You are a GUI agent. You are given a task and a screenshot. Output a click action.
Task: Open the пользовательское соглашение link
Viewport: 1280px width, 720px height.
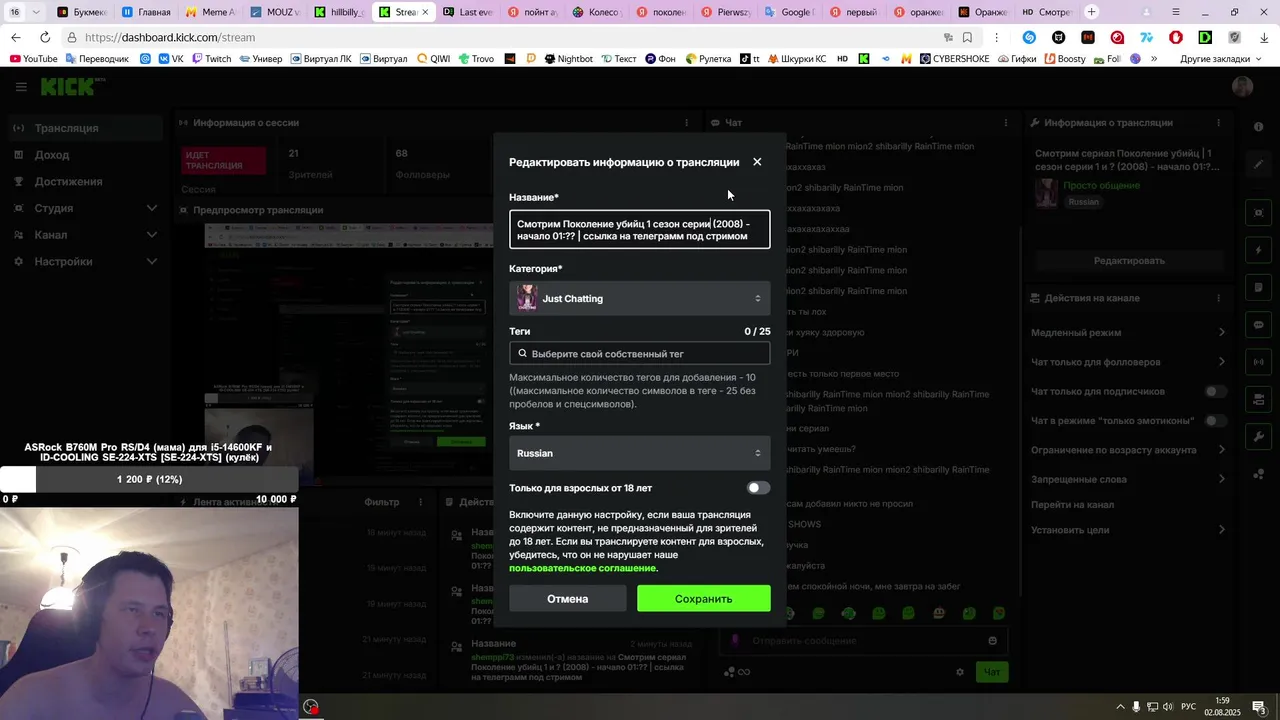coord(583,568)
